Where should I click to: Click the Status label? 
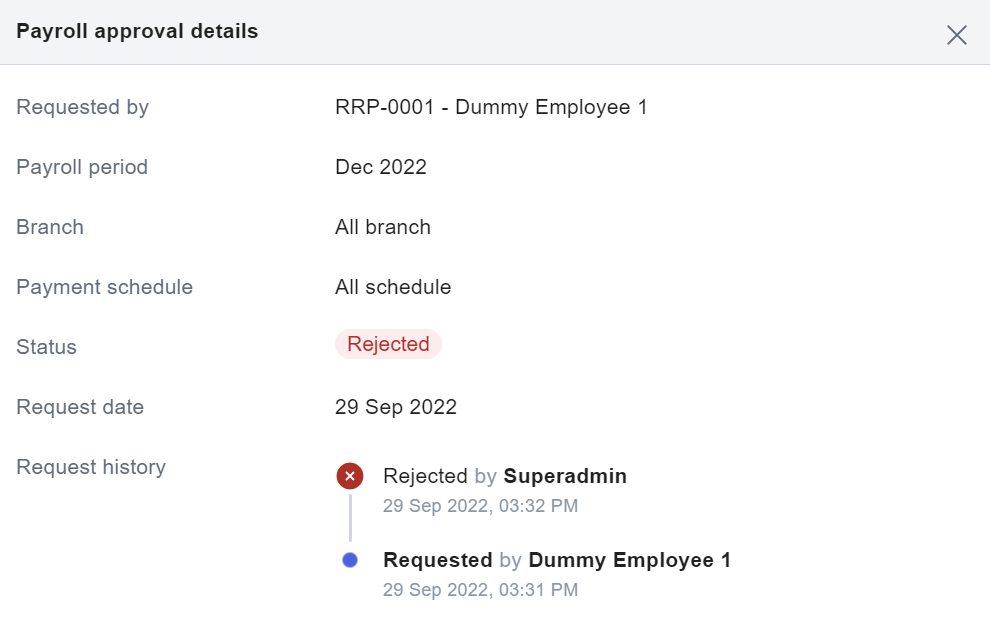tap(46, 347)
